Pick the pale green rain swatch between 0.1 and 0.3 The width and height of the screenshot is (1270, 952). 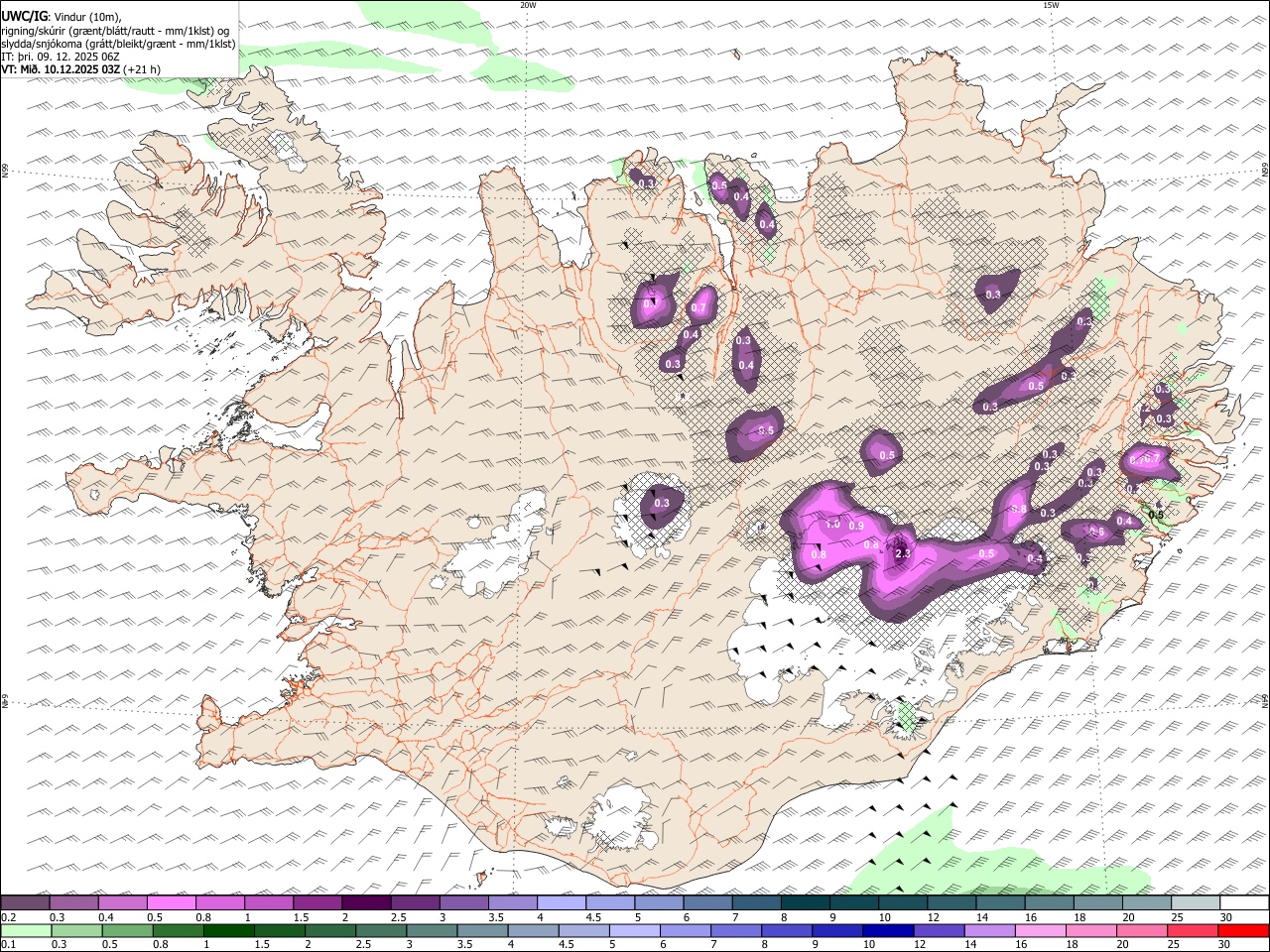point(26,930)
